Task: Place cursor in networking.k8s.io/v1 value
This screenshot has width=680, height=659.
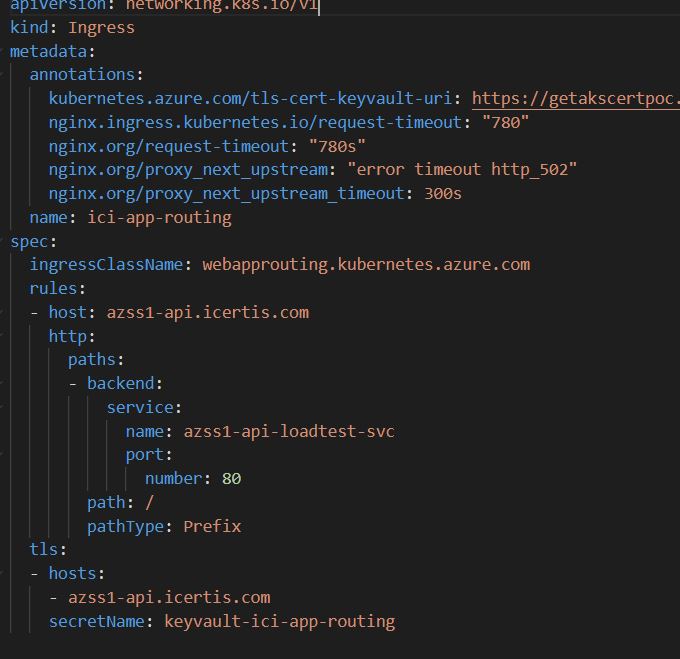Action: 222,5
